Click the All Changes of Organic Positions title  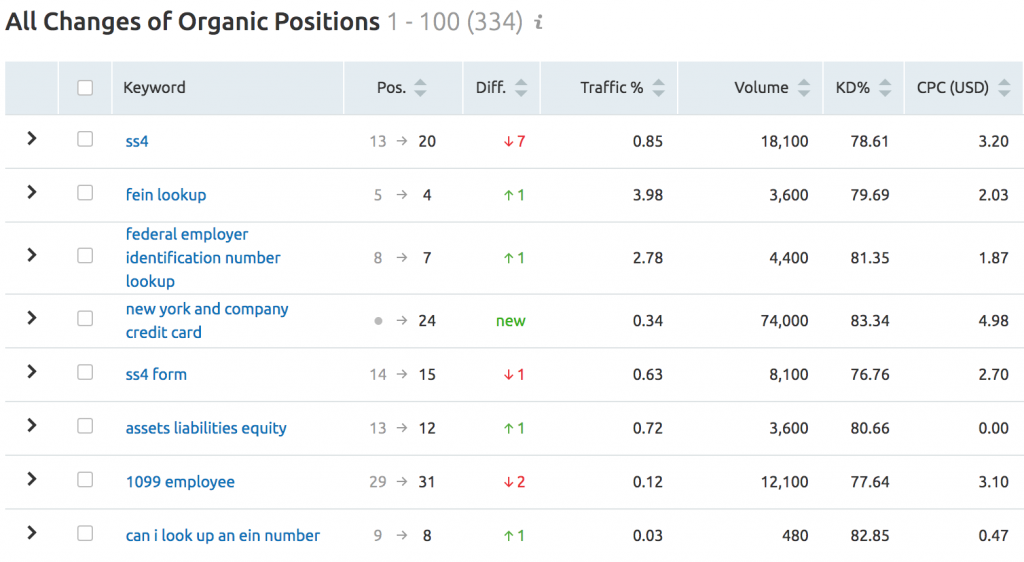193,22
